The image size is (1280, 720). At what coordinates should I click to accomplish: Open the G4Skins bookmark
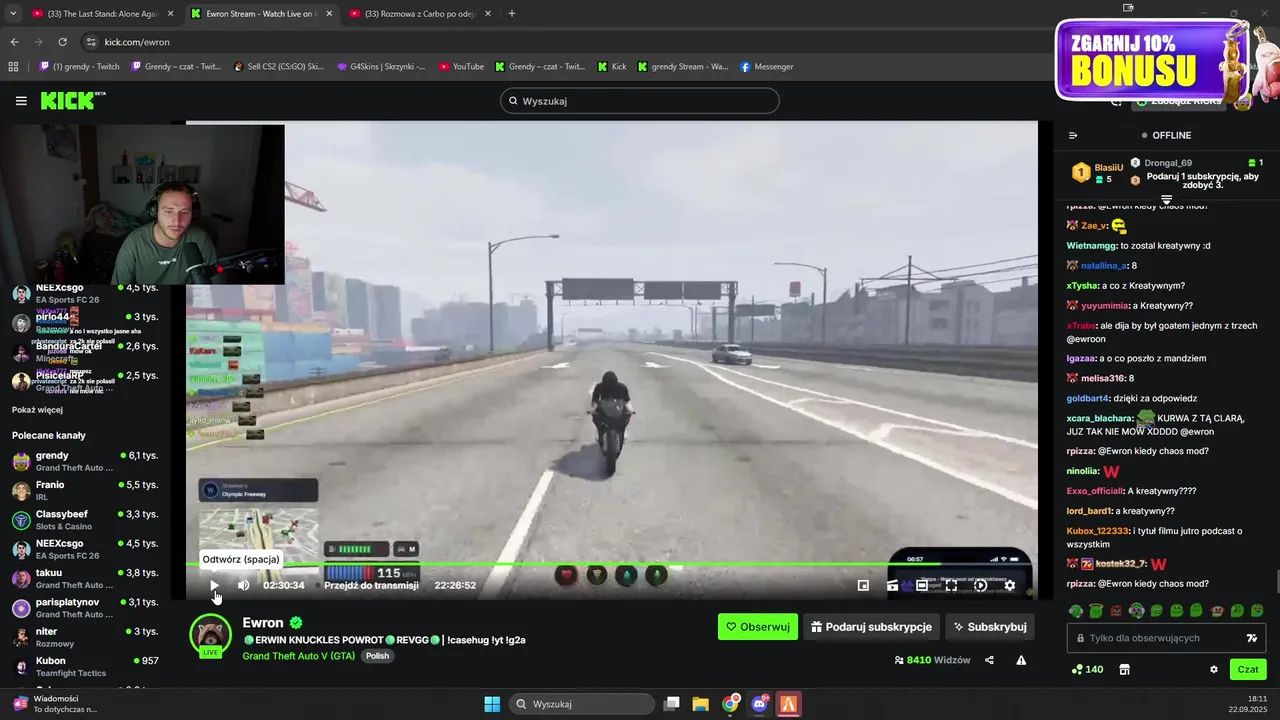381,67
